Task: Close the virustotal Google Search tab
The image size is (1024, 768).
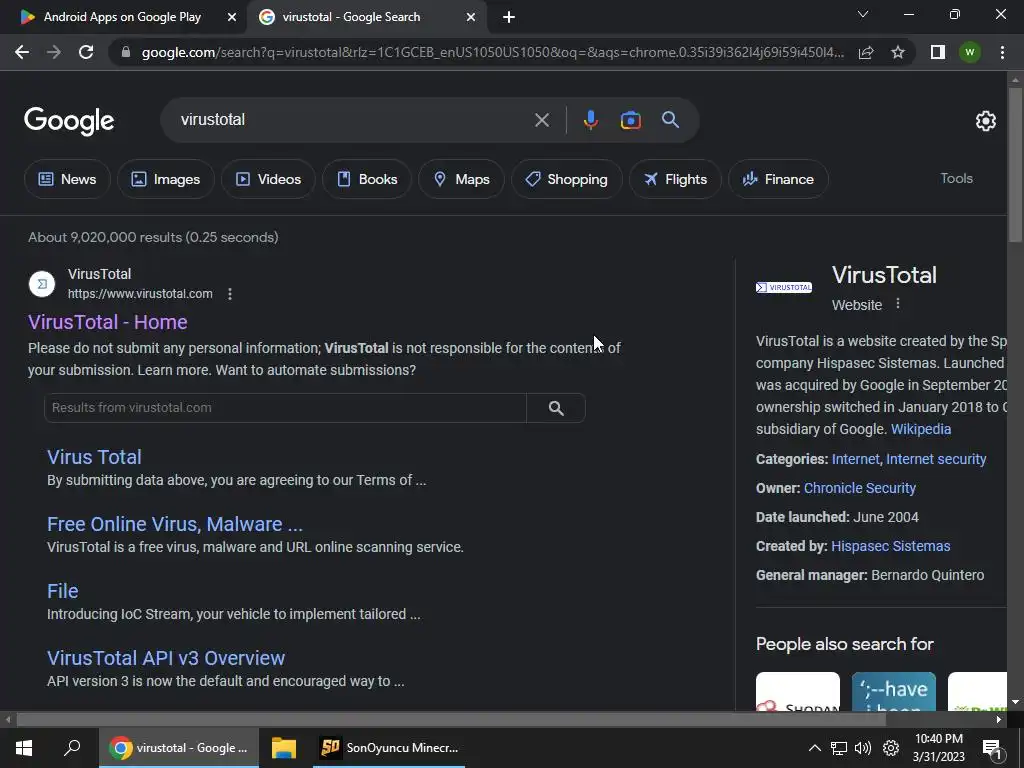Action: (471, 17)
